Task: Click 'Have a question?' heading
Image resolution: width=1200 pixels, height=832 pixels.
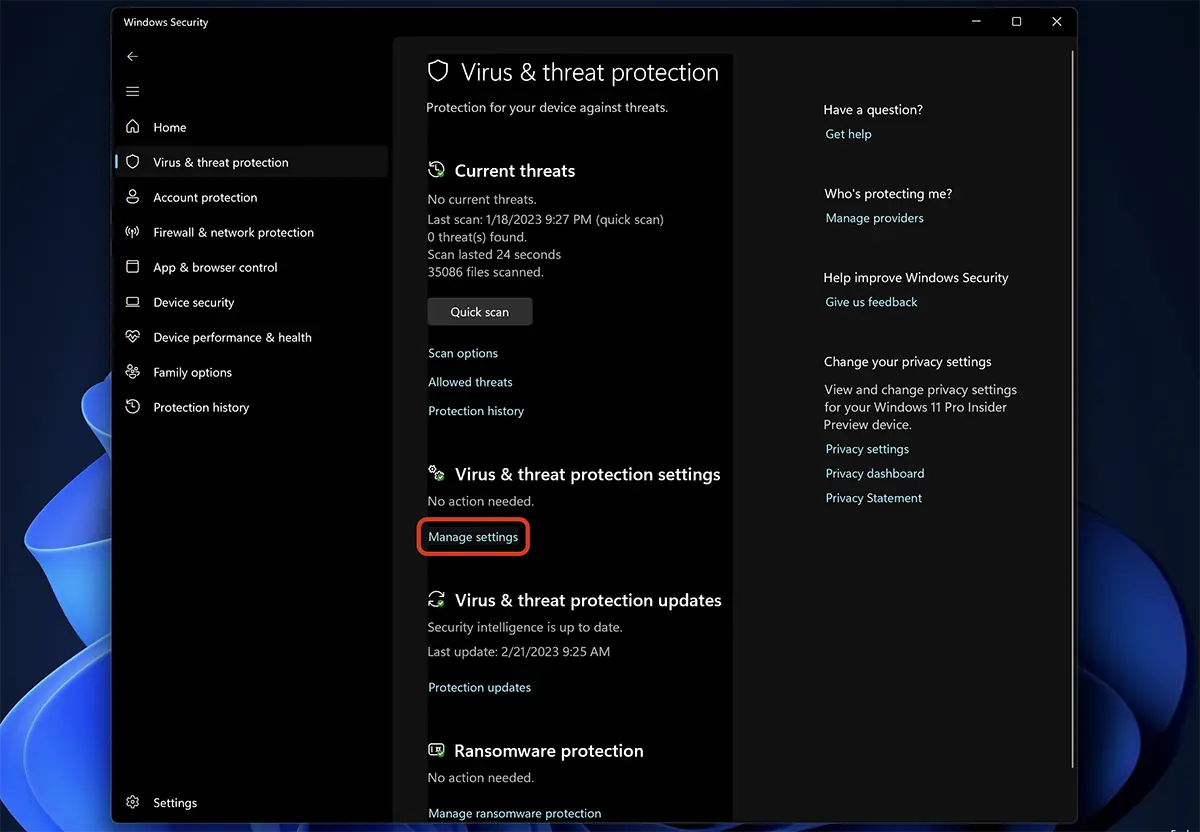Action: [873, 110]
